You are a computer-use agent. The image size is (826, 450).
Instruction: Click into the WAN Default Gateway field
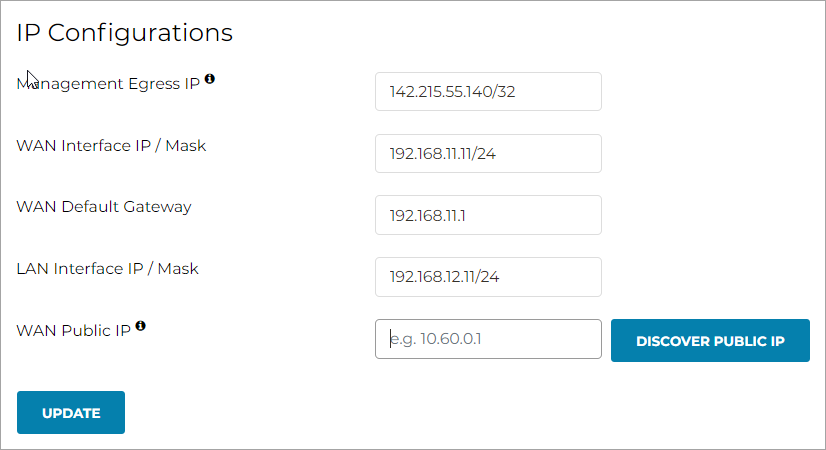pos(488,215)
